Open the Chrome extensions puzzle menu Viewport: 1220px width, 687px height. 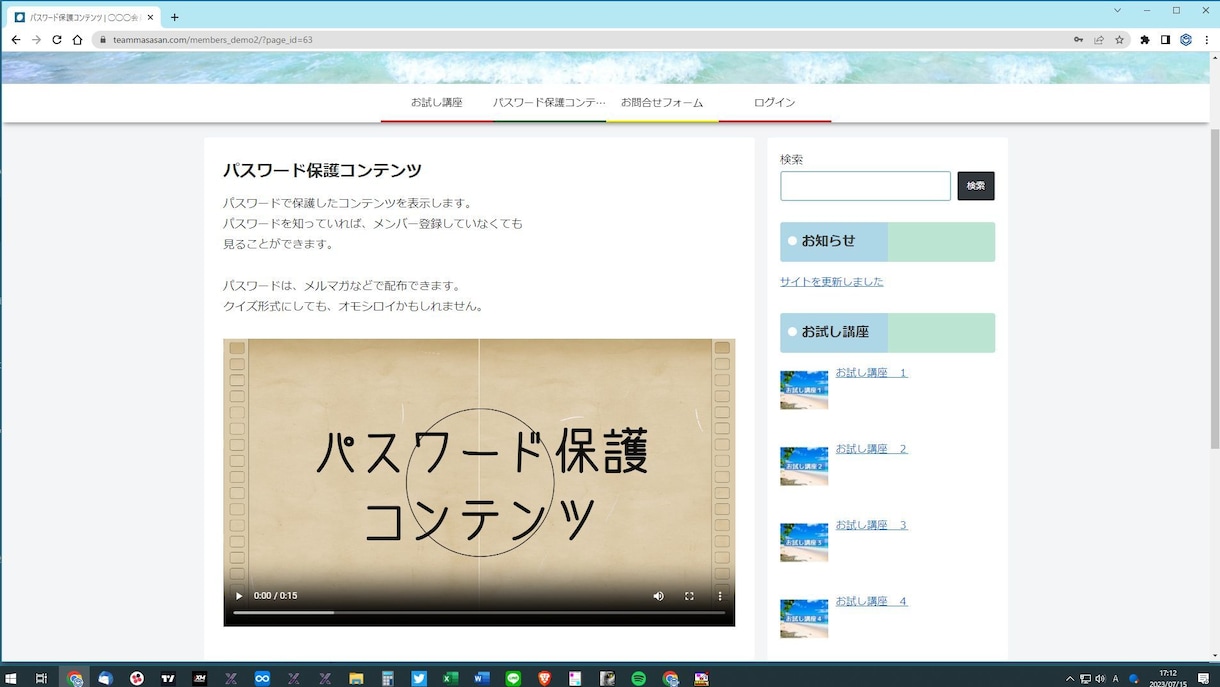point(1145,40)
